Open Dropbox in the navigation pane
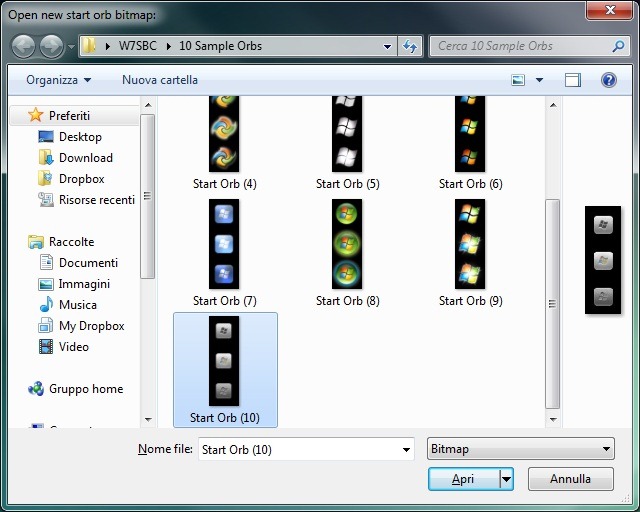 coord(82,178)
